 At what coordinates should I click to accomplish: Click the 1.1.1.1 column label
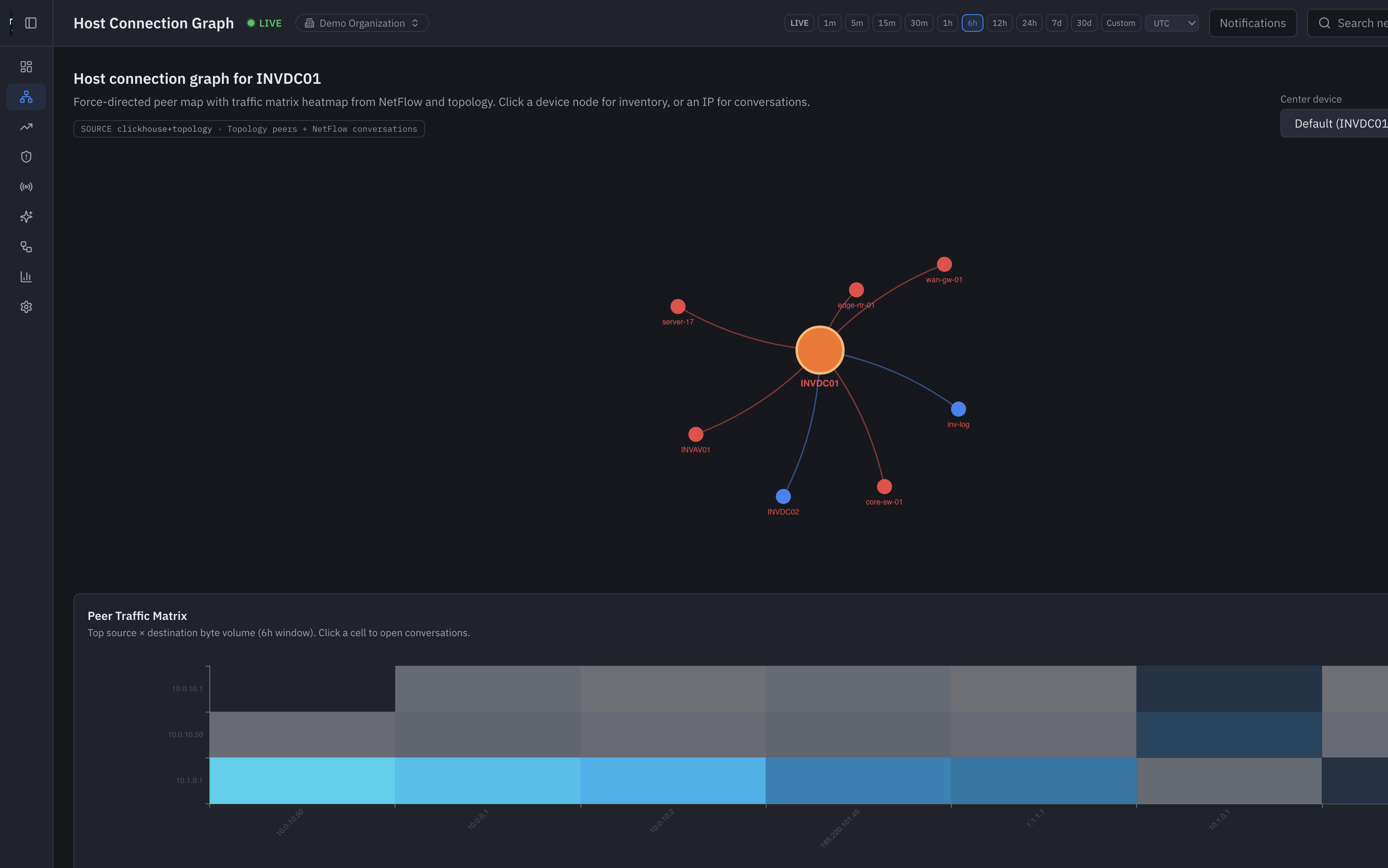pos(1036,818)
